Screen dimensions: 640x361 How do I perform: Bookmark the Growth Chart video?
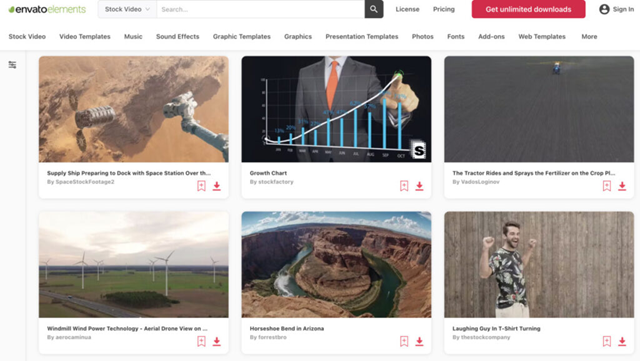[x=404, y=186]
